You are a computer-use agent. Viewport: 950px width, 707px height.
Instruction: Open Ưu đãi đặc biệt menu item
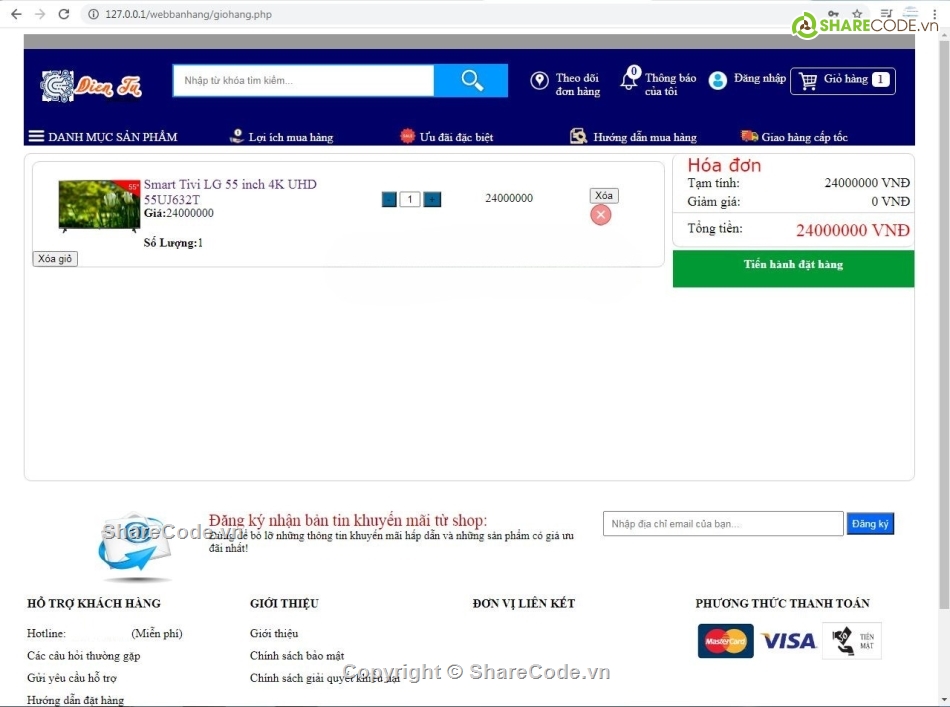click(456, 137)
